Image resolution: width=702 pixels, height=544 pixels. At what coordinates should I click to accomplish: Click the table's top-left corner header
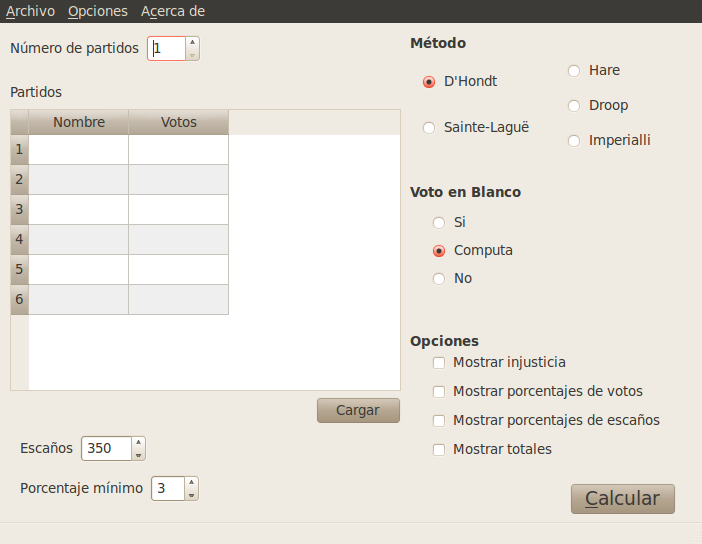pos(20,122)
